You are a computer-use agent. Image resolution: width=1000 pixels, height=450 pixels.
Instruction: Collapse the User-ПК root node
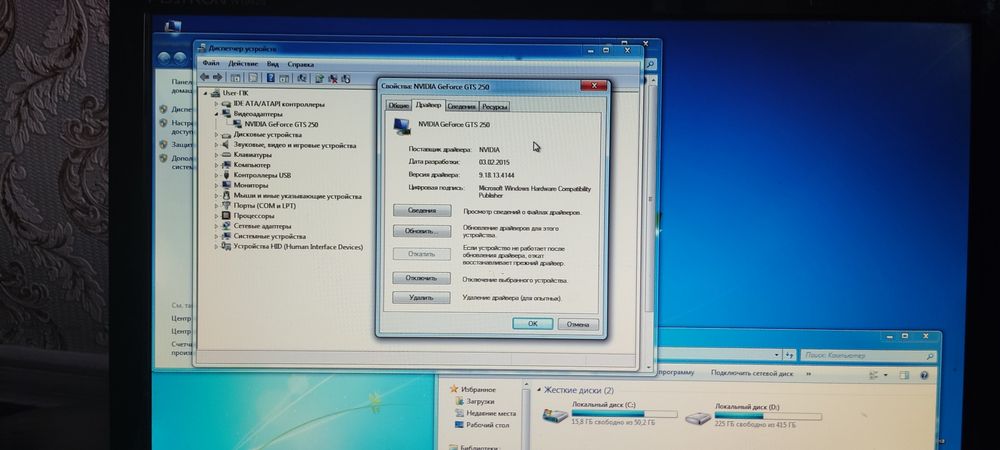coord(206,93)
